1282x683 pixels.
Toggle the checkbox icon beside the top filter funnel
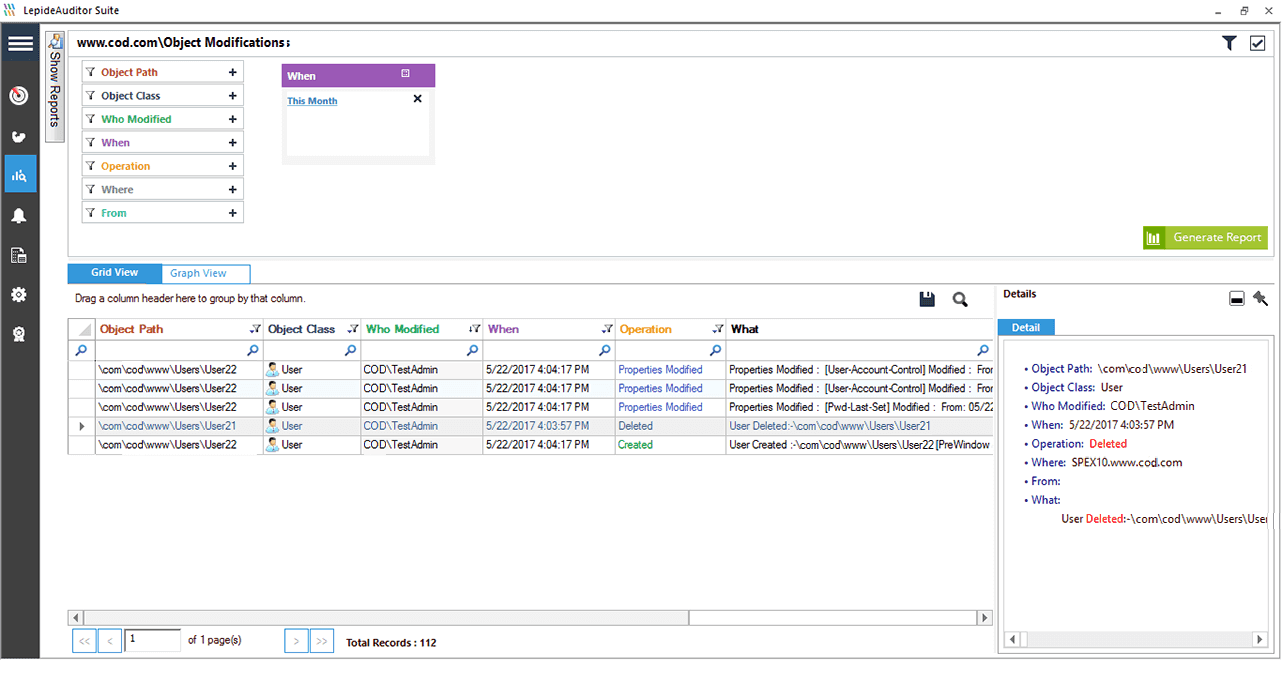1258,43
